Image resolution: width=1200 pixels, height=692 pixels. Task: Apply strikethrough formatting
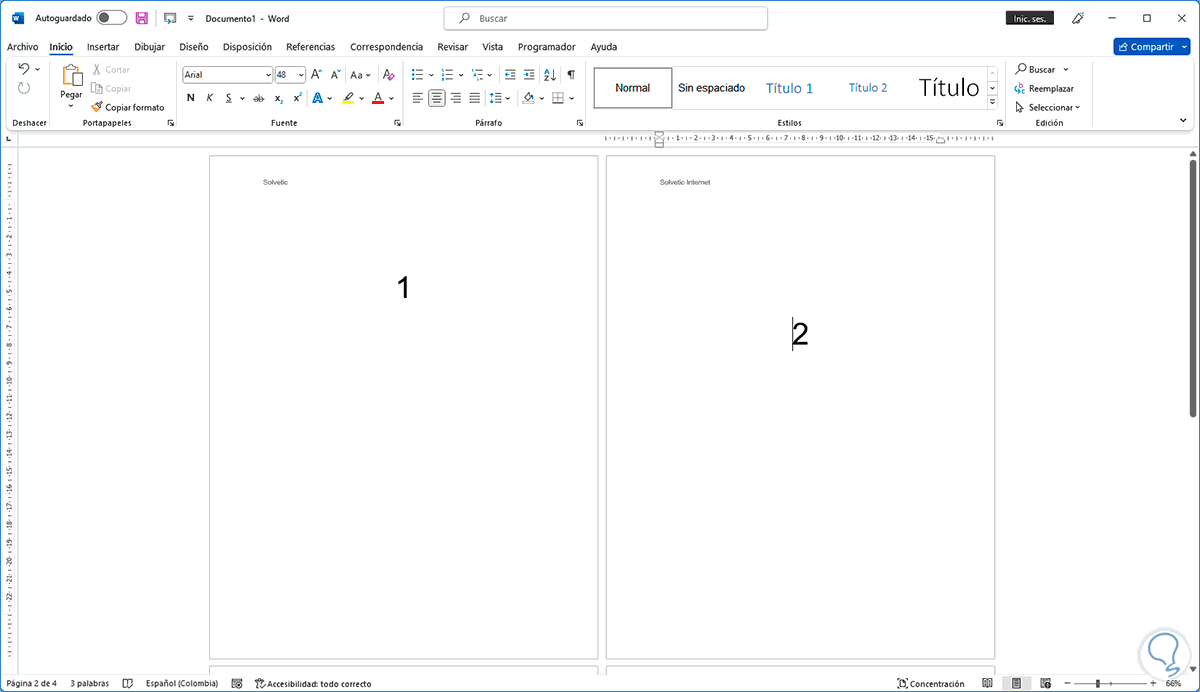coord(259,98)
